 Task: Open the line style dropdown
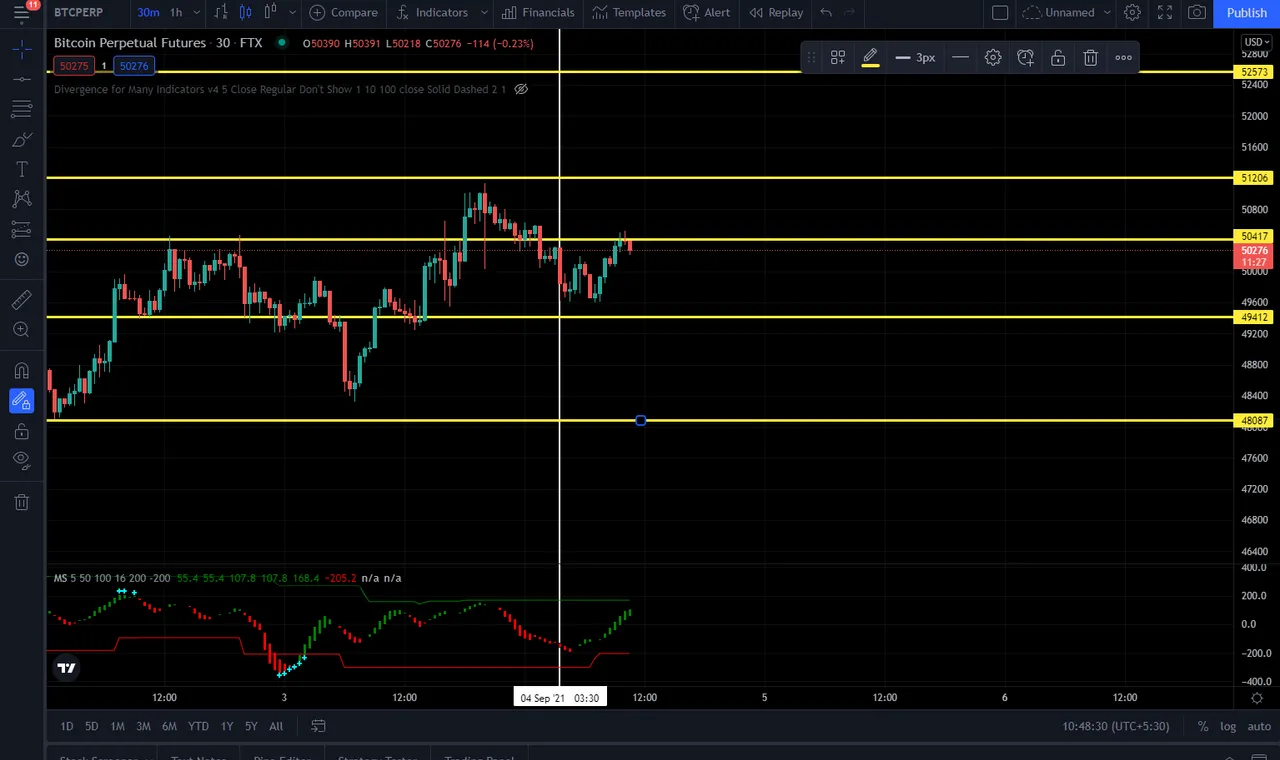[960, 58]
